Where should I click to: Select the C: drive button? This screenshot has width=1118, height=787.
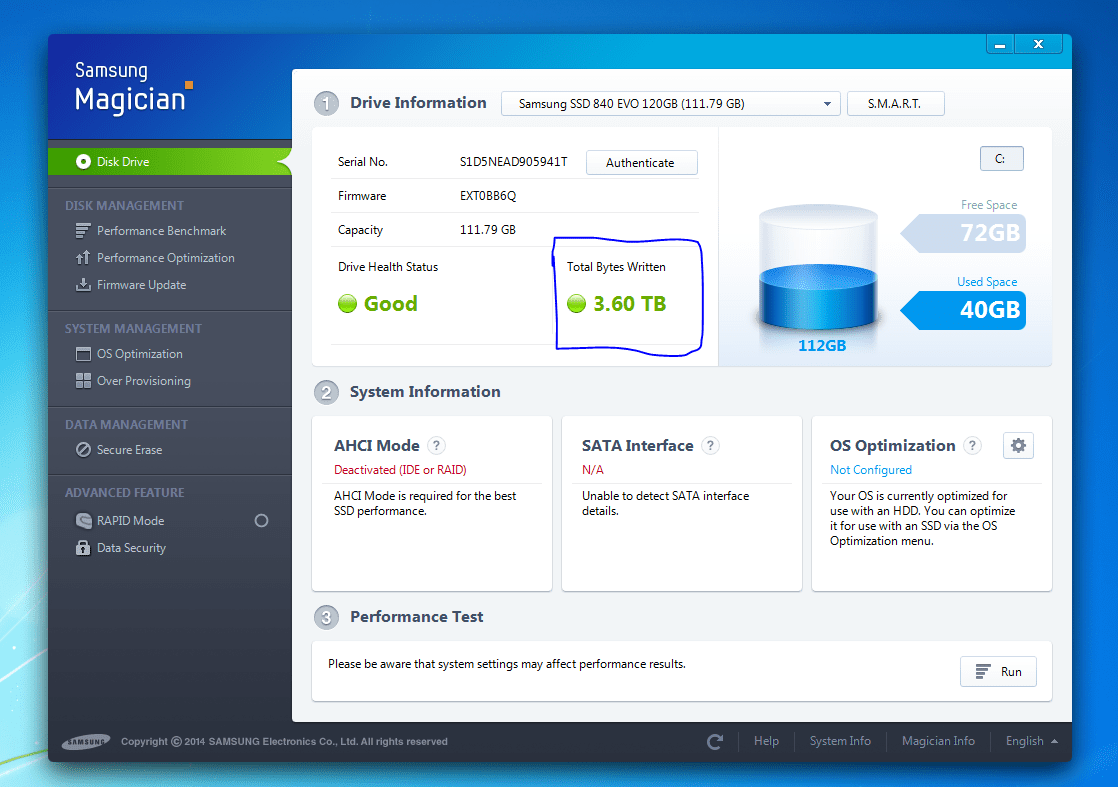point(1001,159)
